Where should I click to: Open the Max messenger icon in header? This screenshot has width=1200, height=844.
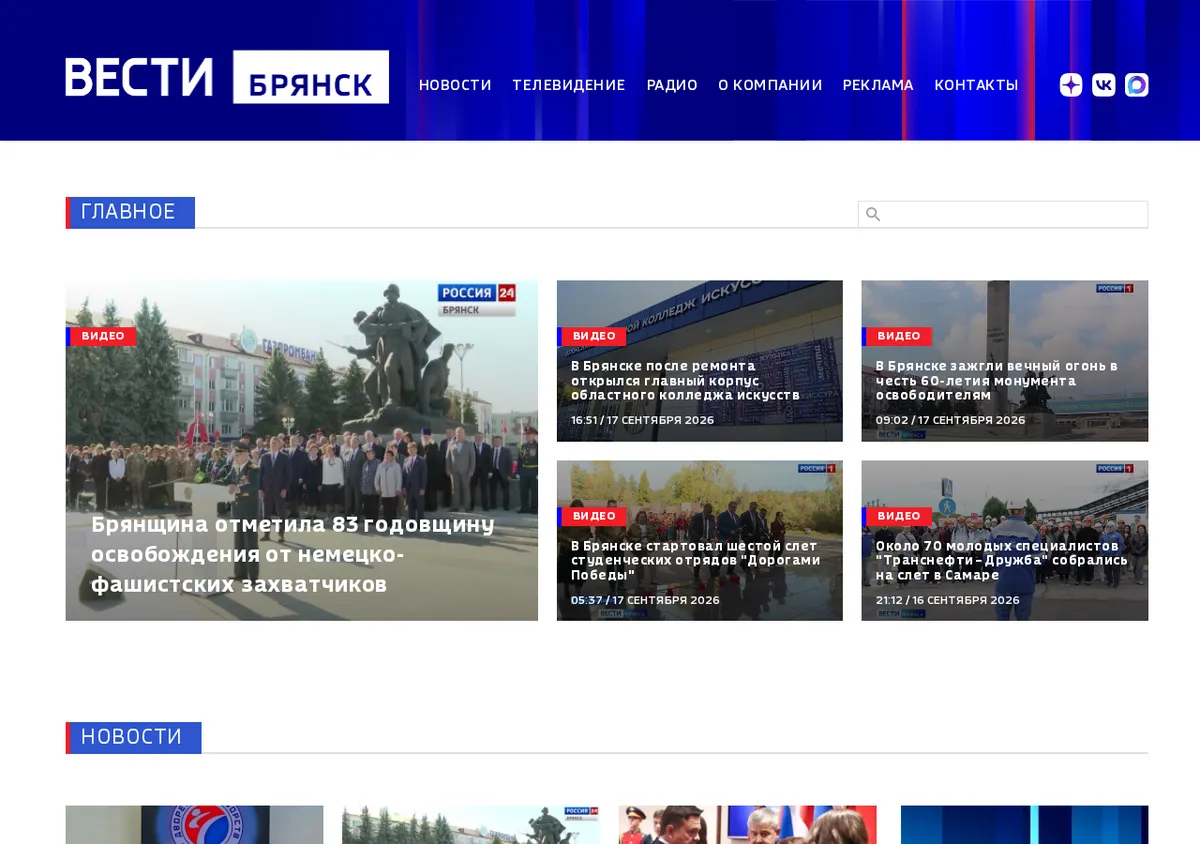pos(1136,85)
